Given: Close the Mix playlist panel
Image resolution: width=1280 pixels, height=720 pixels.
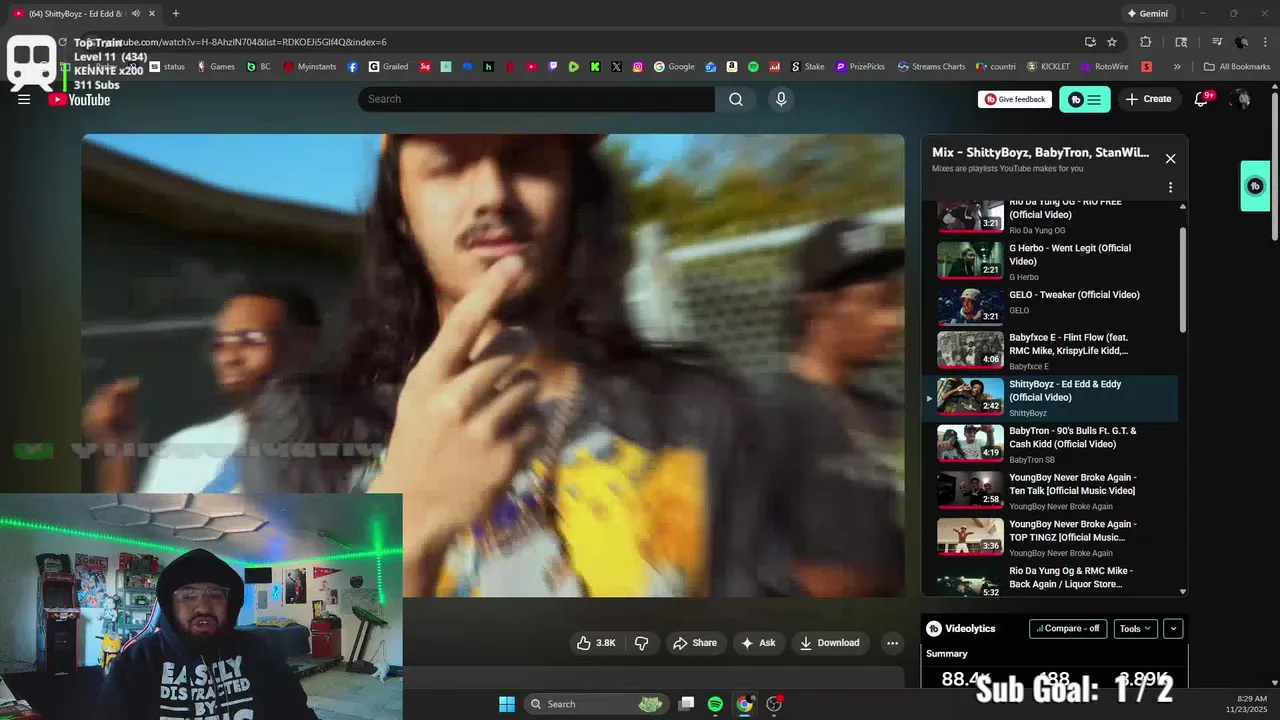Looking at the screenshot, I should click(x=1170, y=159).
